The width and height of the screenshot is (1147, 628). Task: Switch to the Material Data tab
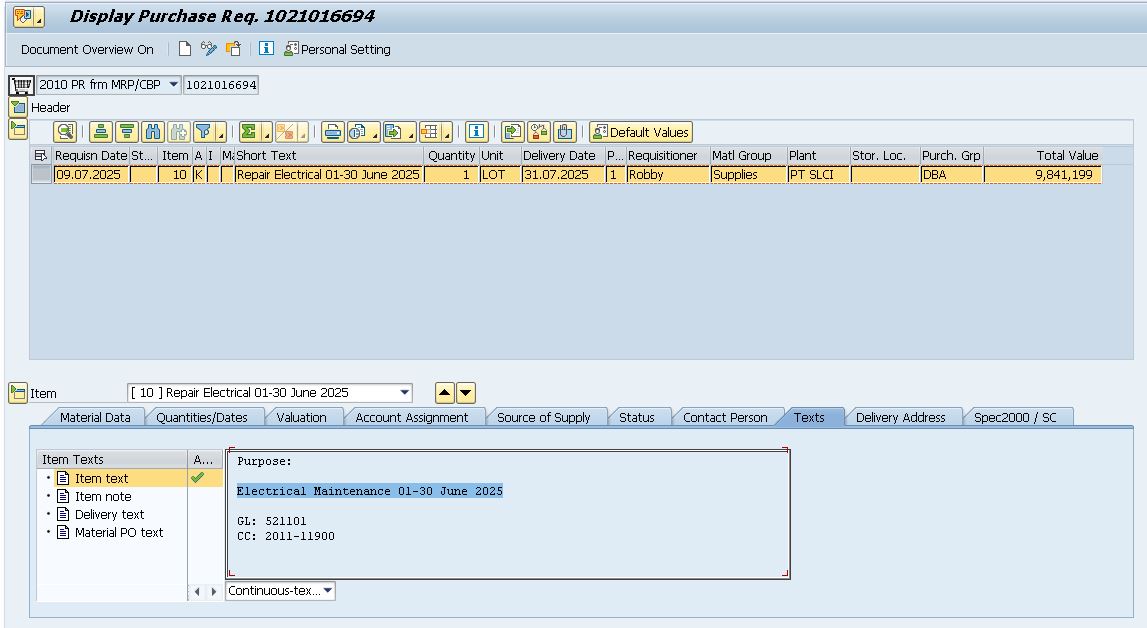pyautogui.click(x=95, y=417)
